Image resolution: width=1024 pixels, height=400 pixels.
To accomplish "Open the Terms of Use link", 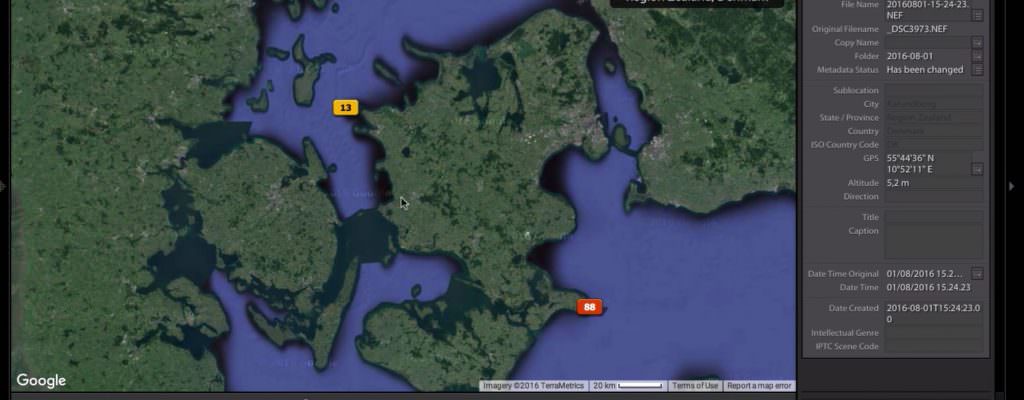I will tap(695, 386).
